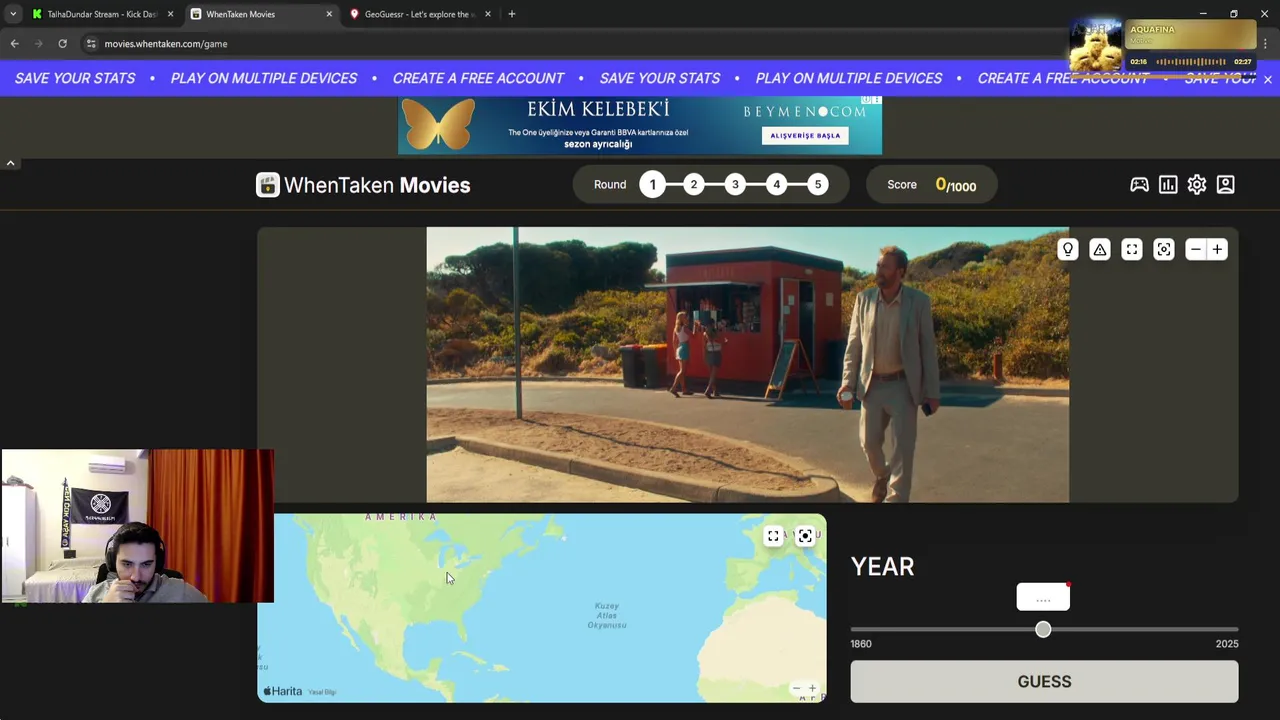This screenshot has height=720, width=1280.
Task: Click the address bar URL
Action: click(x=166, y=44)
